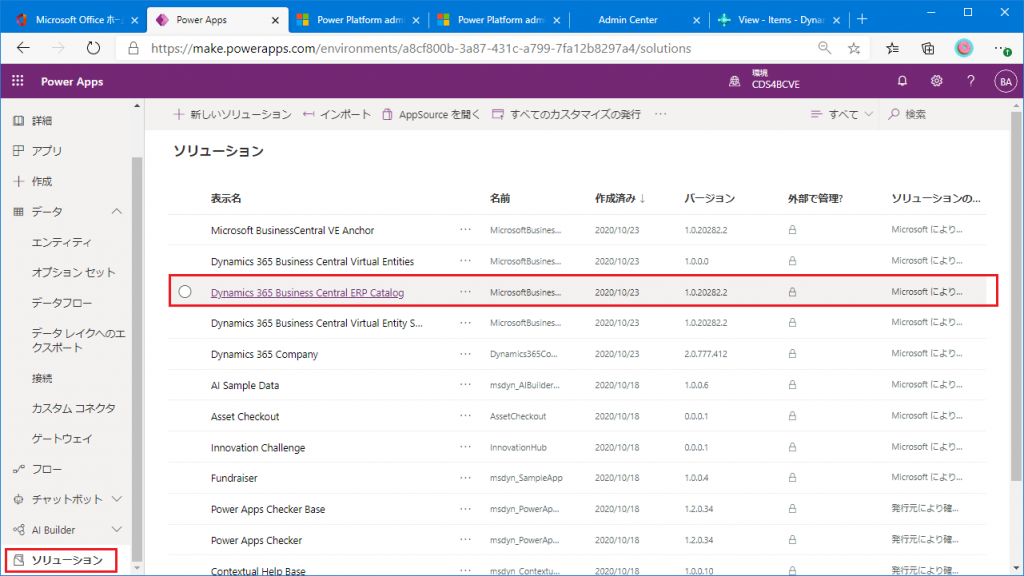Open Connections under Data
Viewport: 1024px width, 576px height.
(42, 378)
